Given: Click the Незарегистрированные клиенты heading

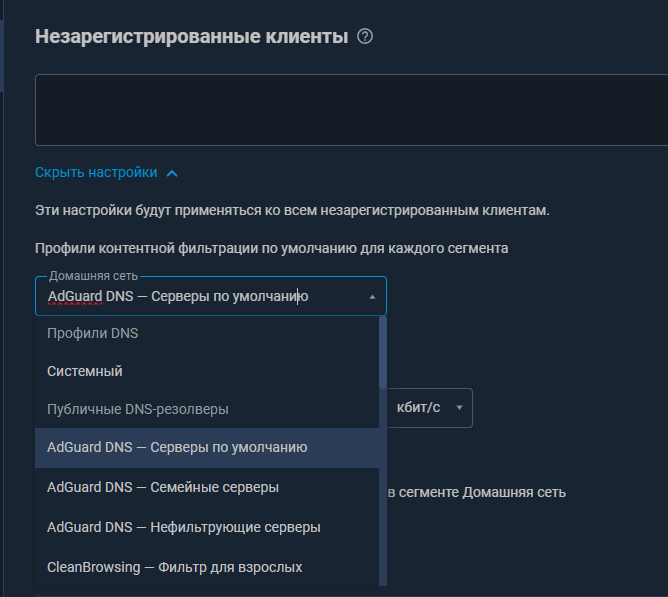Looking at the screenshot, I should coord(192,37).
